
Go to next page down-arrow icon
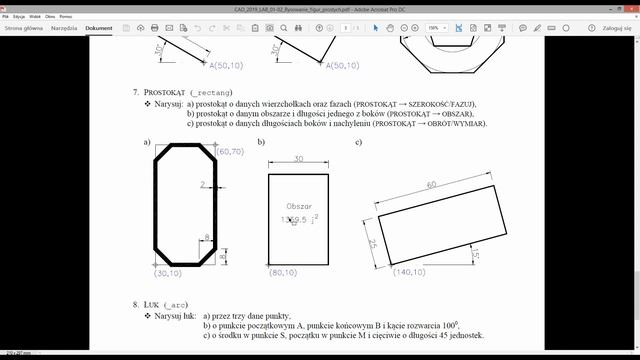[x=330, y=28]
